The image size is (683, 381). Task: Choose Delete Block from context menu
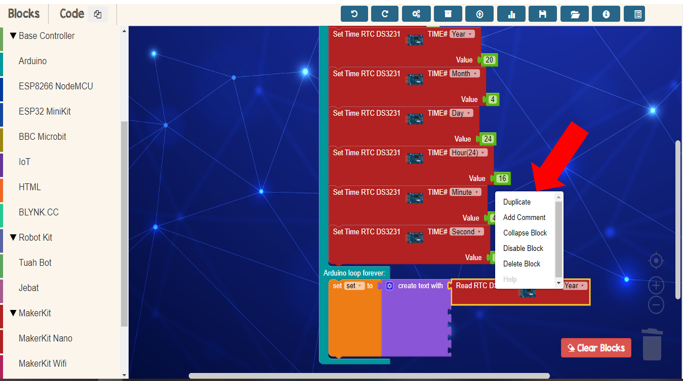click(x=521, y=264)
